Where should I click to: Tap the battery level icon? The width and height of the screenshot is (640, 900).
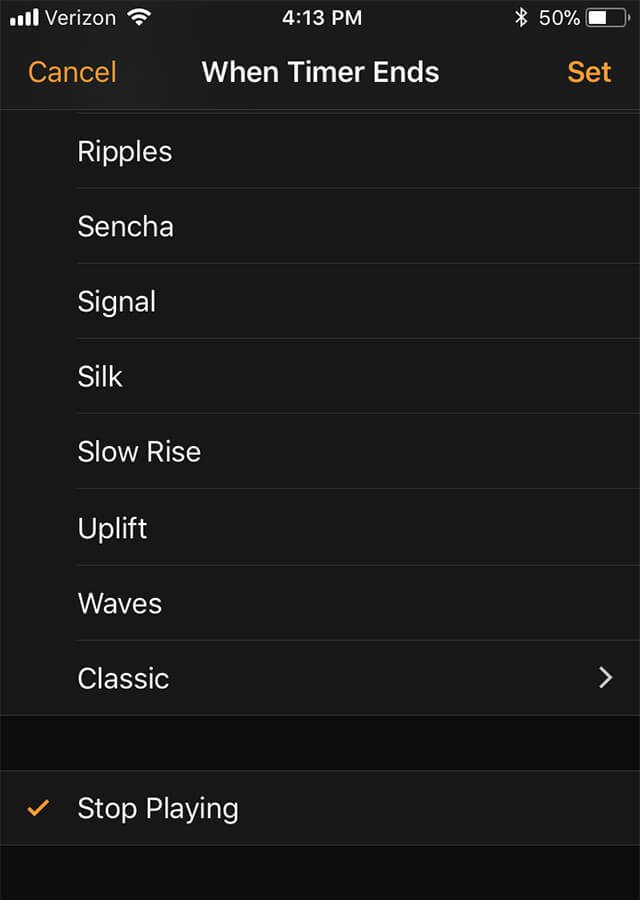pyautogui.click(x=609, y=18)
